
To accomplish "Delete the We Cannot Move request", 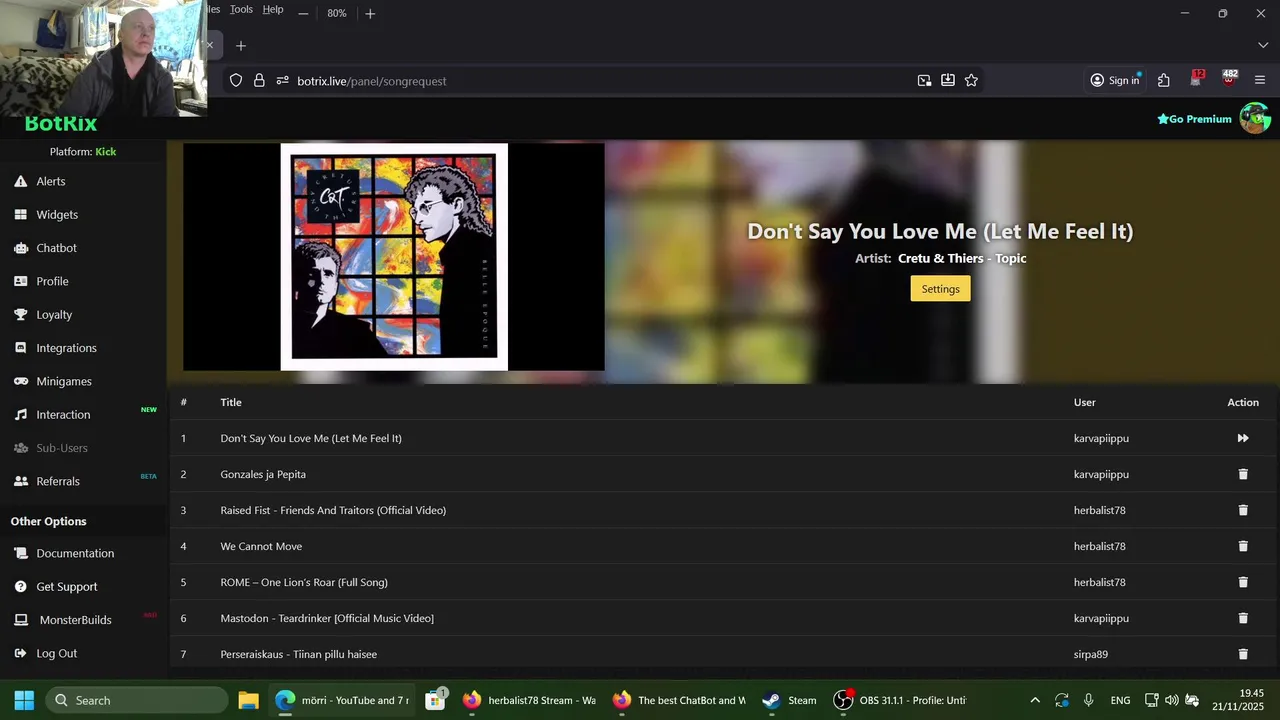I will [1243, 546].
